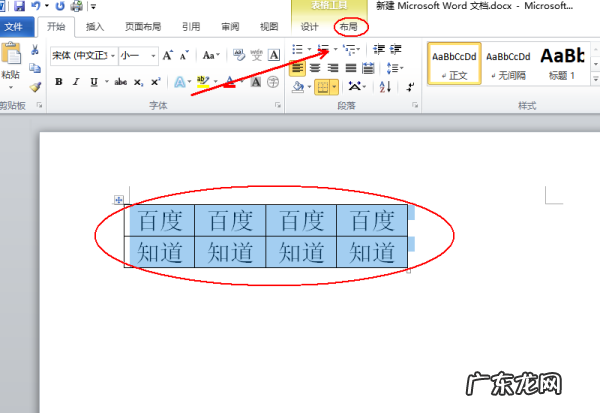Screen dimensions: 600x413
Task: Toggle align-left paragraph alignment
Action: click(297, 69)
